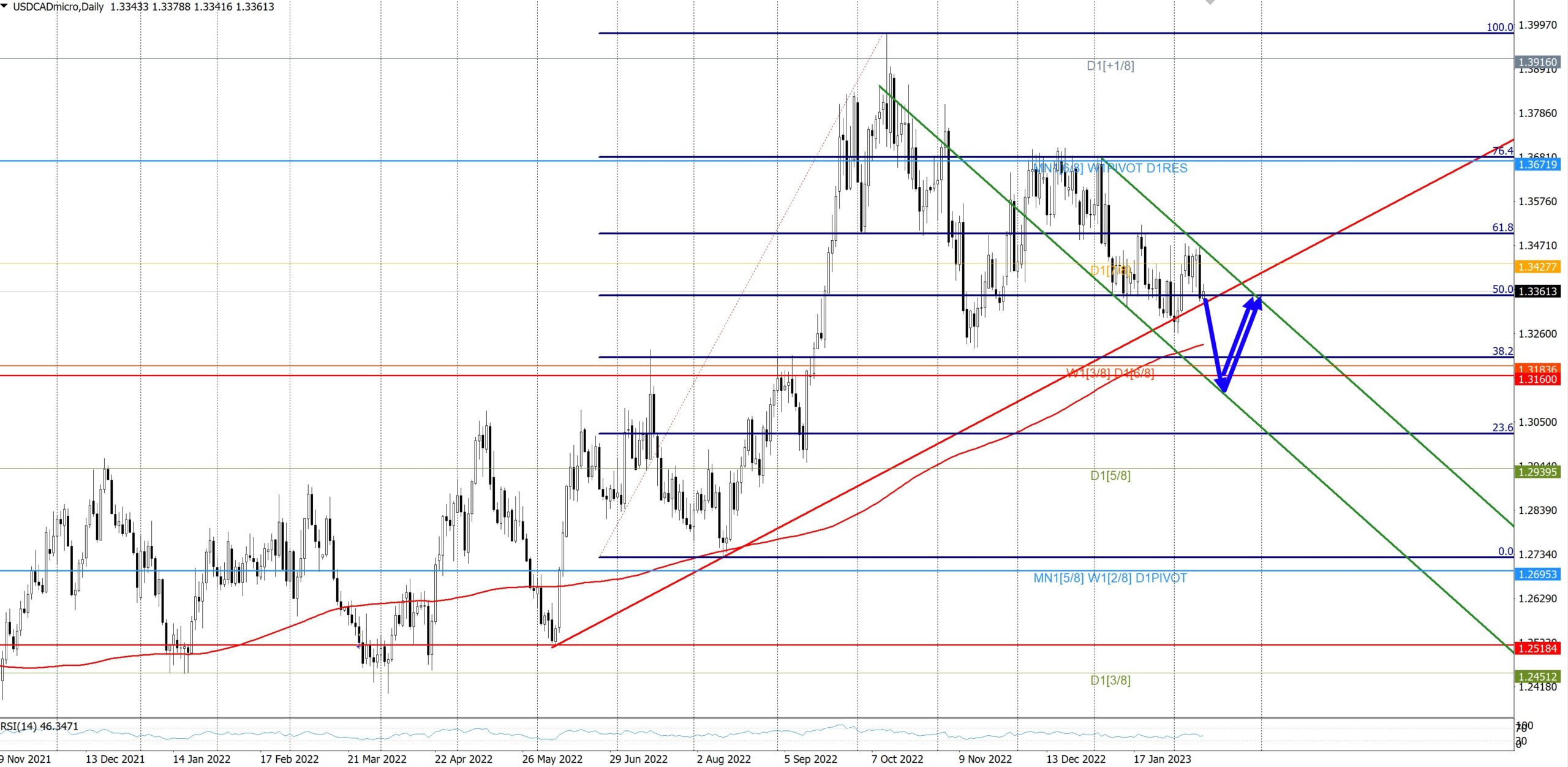The image size is (1568, 767).
Task: Click the D1[3/8] level label
Action: (x=1110, y=681)
